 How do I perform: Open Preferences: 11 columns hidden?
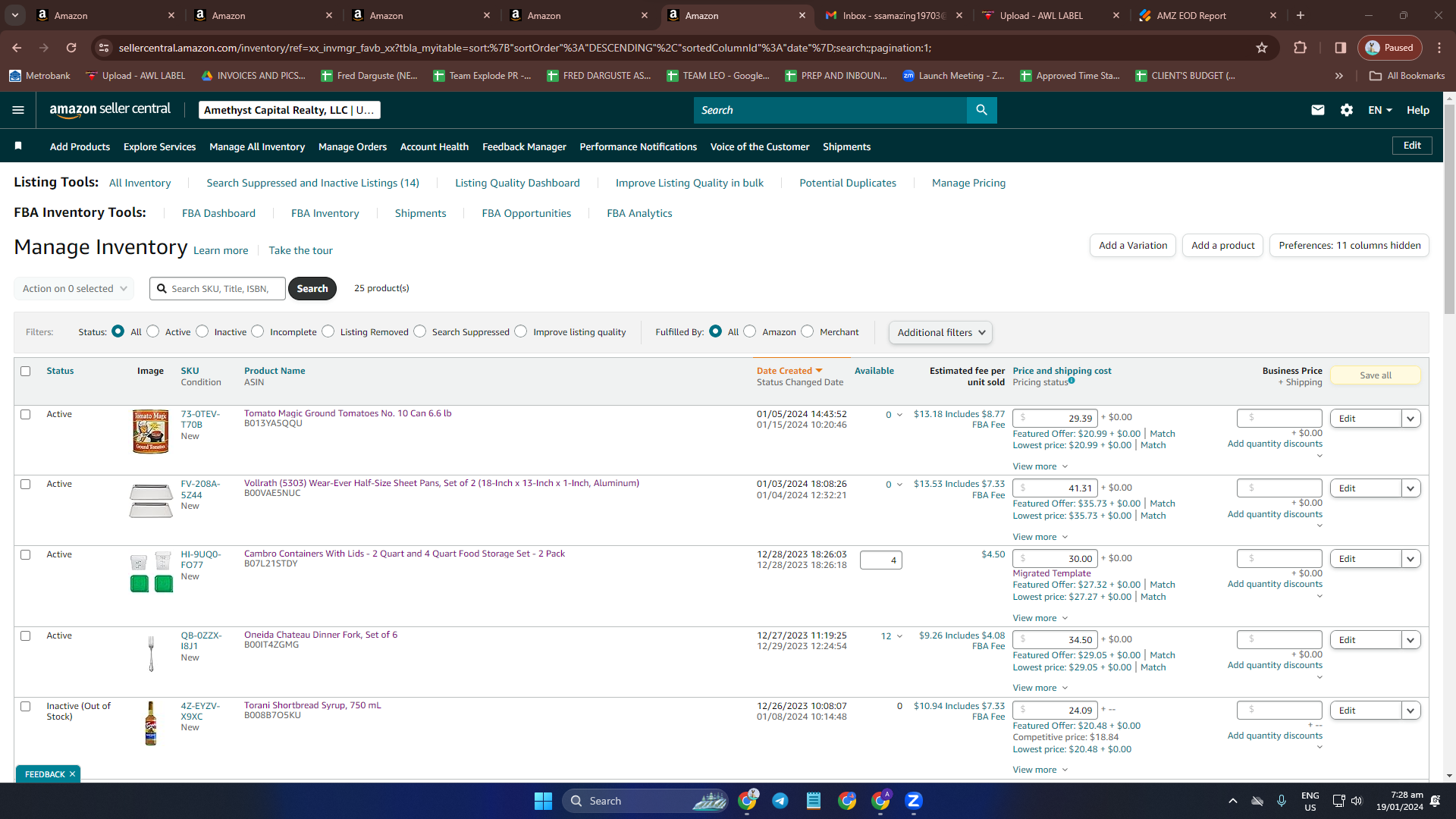click(x=1349, y=246)
